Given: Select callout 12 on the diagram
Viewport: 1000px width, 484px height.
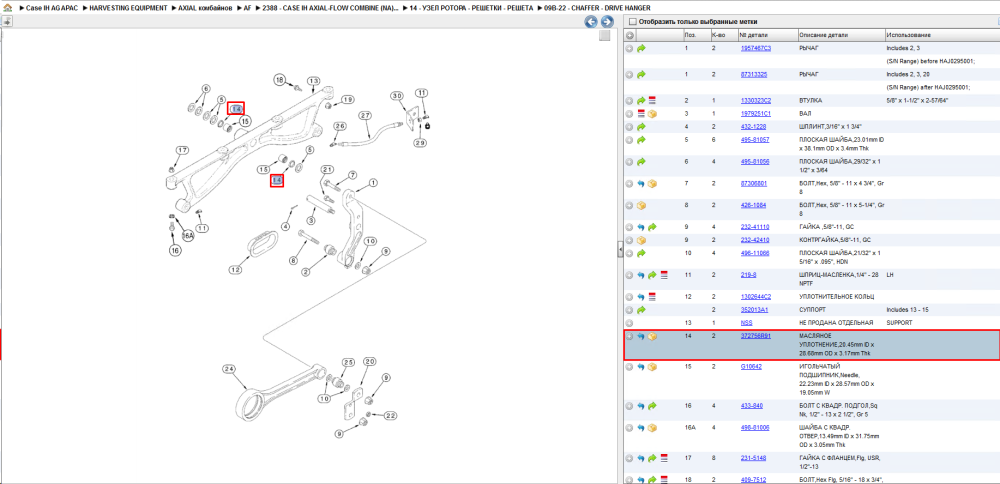Looking at the screenshot, I should tap(235, 270).
